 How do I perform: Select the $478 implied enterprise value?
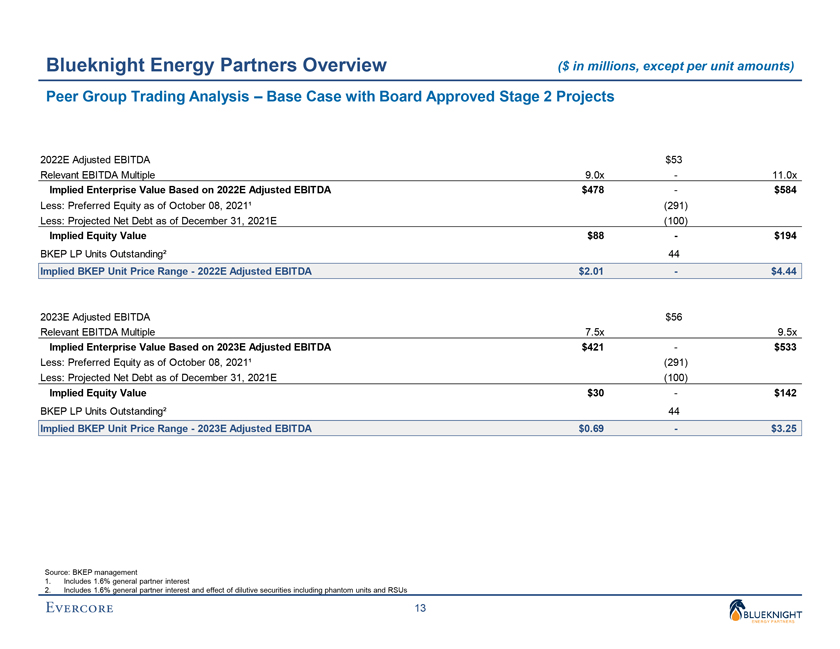592,190
